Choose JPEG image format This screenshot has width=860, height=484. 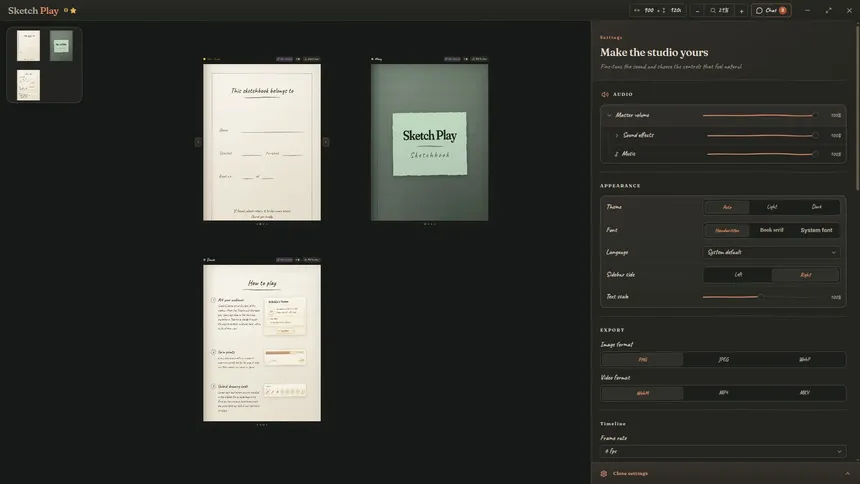pyautogui.click(x=723, y=359)
